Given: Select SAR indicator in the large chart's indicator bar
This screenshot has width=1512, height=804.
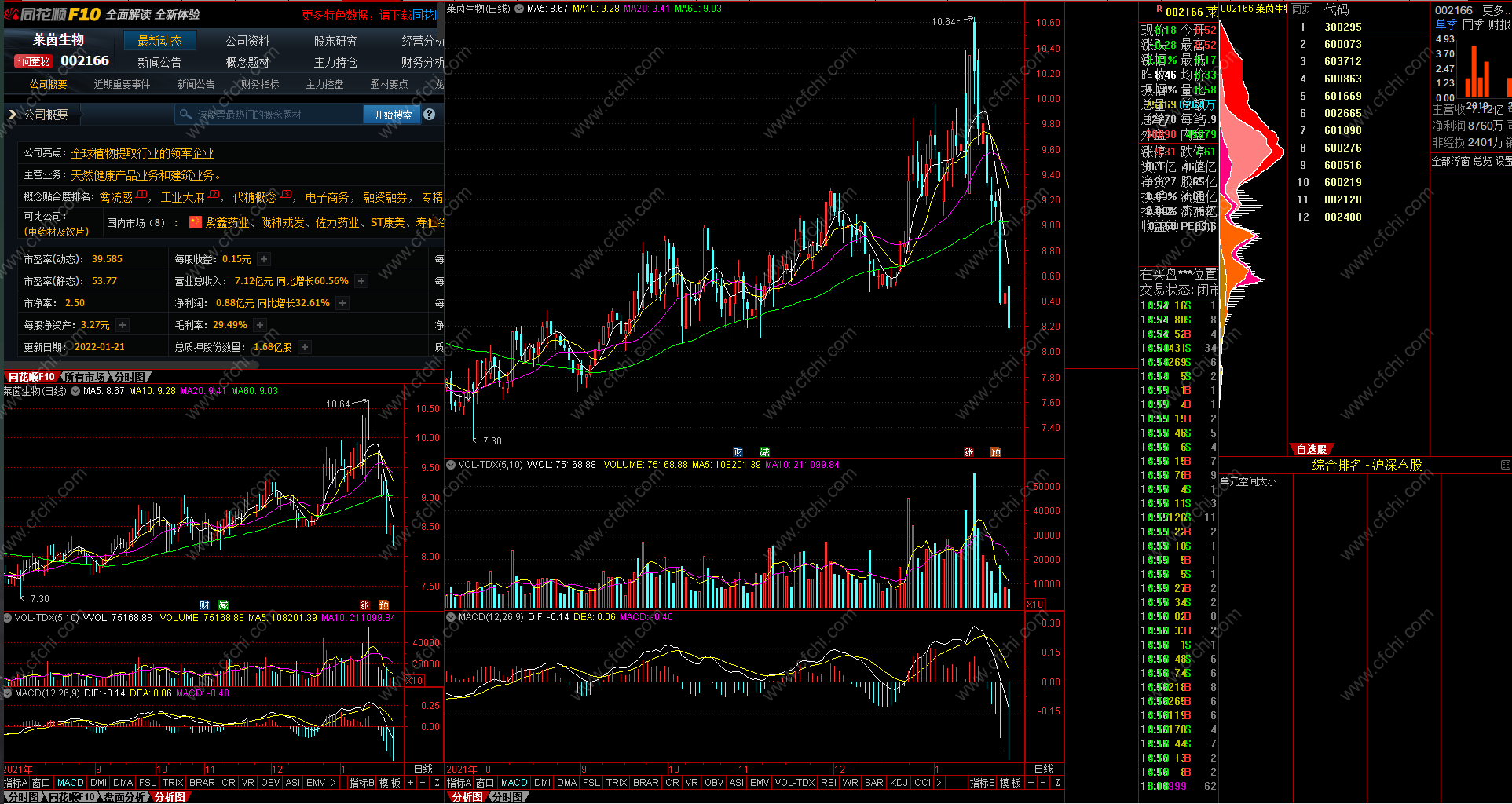Looking at the screenshot, I should (x=874, y=783).
